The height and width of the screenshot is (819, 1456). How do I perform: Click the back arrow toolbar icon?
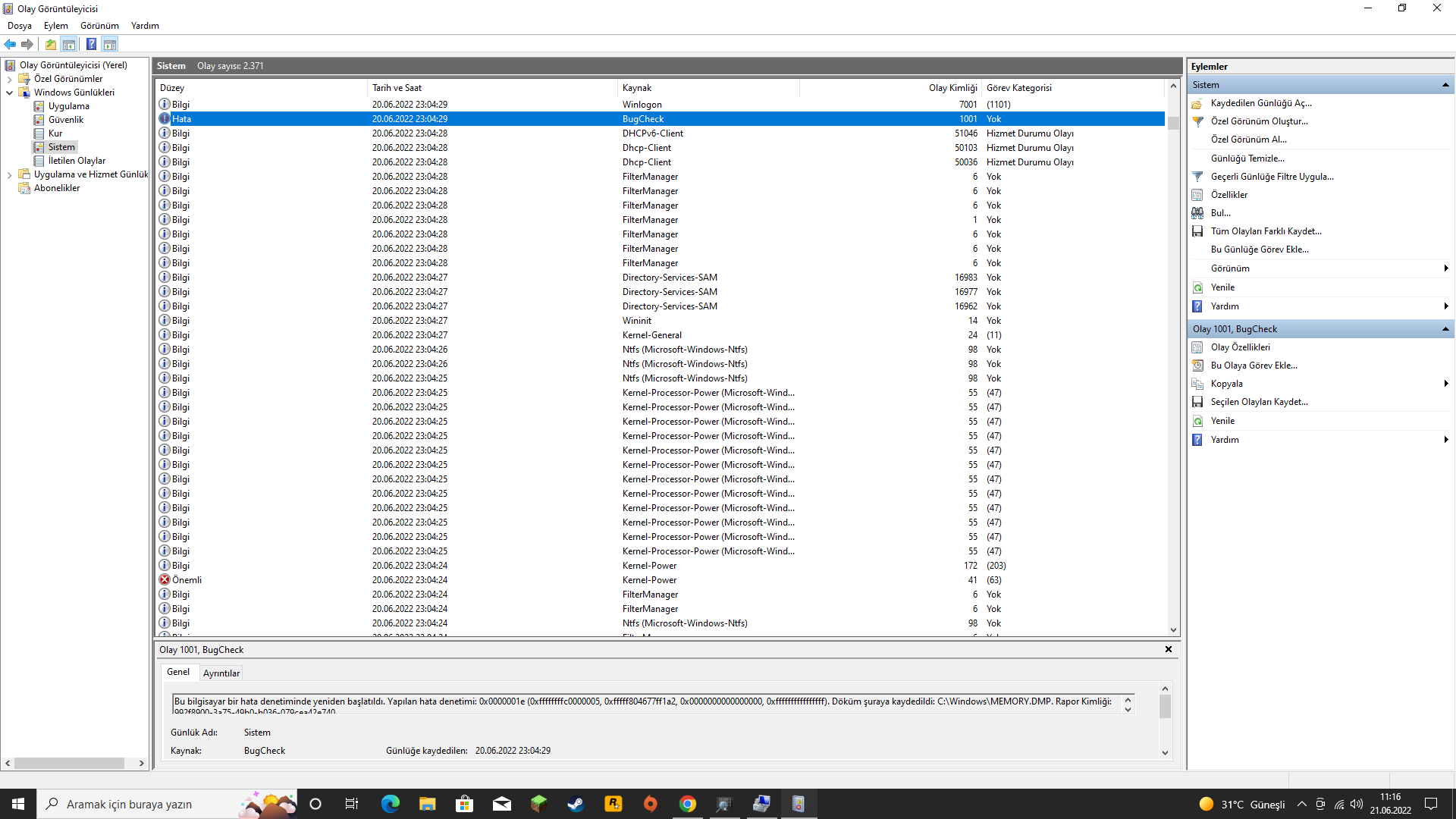pos(10,44)
